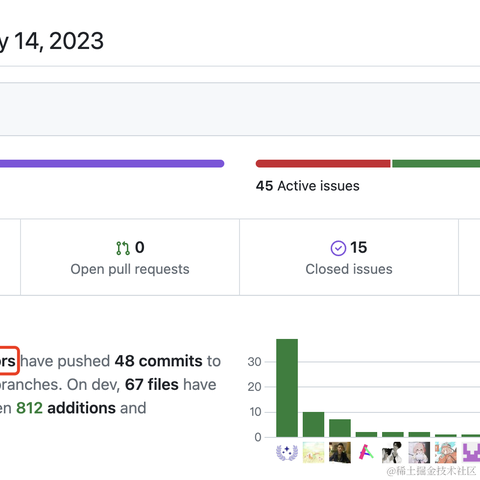
Task: Click the 67 files text
Action: coord(152,385)
